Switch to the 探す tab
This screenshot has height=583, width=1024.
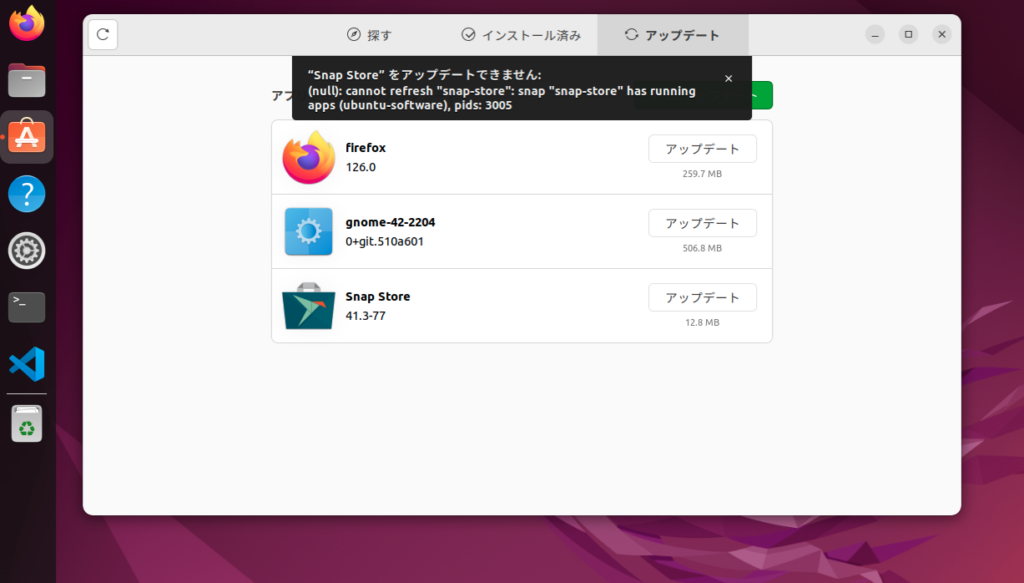click(x=369, y=35)
